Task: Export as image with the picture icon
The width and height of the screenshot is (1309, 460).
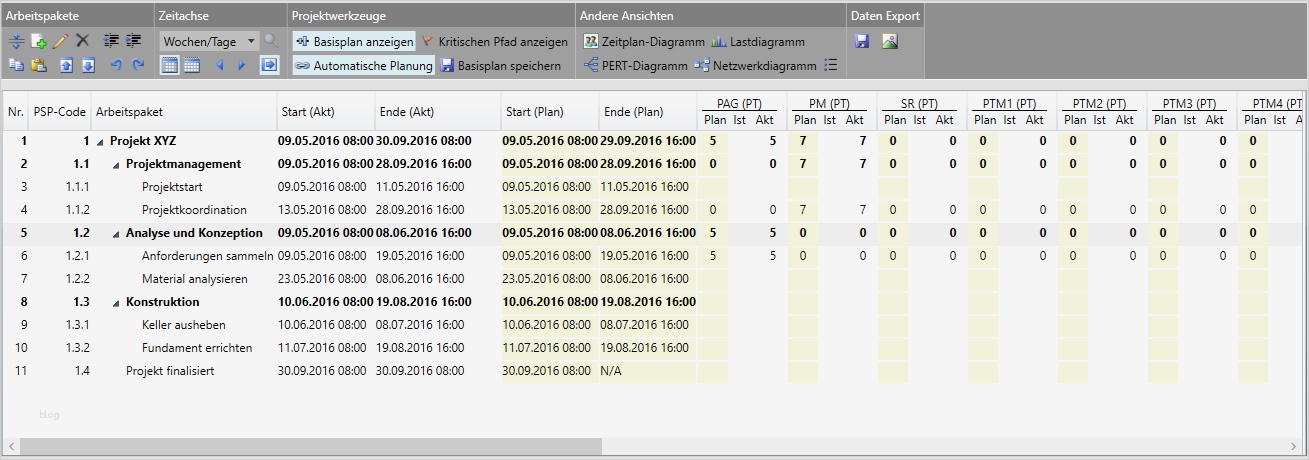Action: pos(890,42)
